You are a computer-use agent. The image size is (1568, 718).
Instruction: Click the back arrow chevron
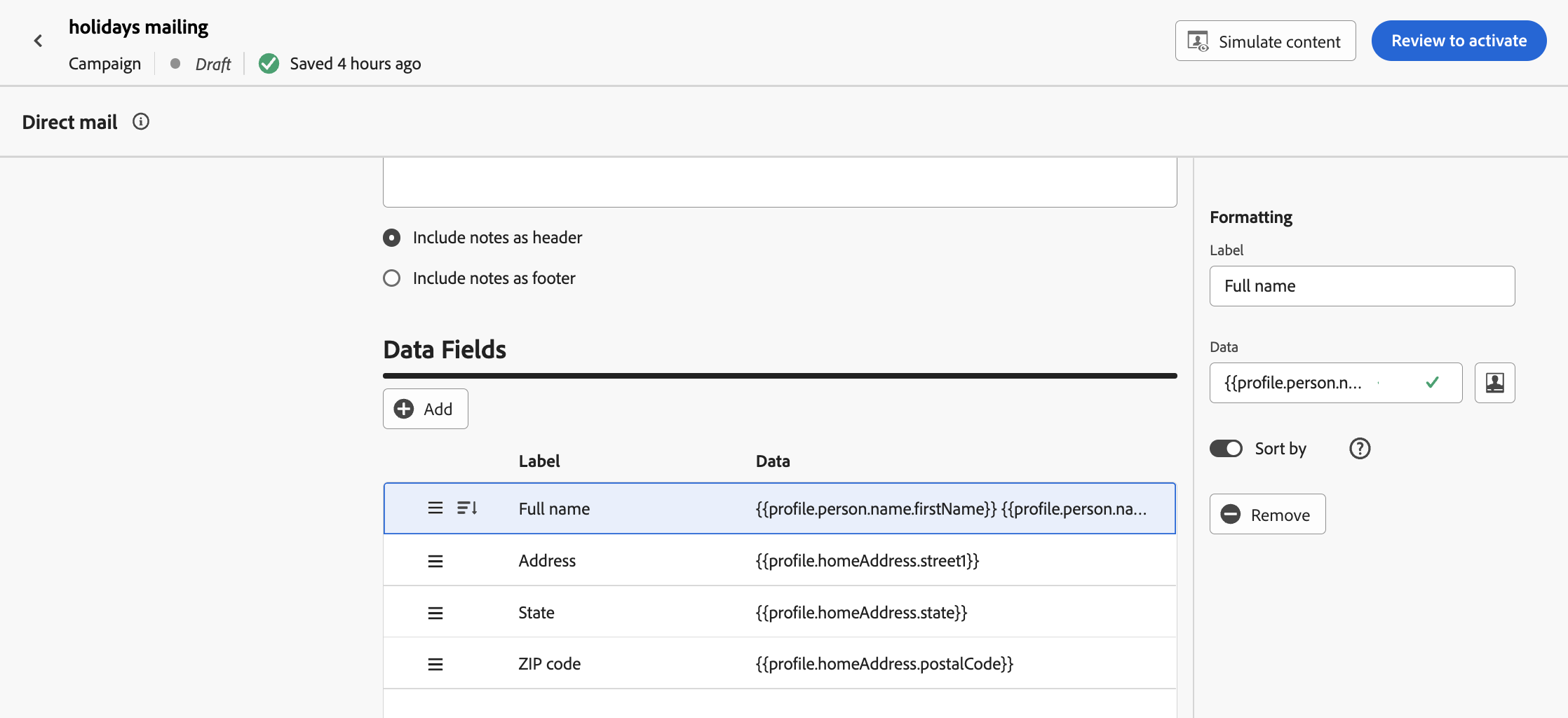pyautogui.click(x=39, y=41)
